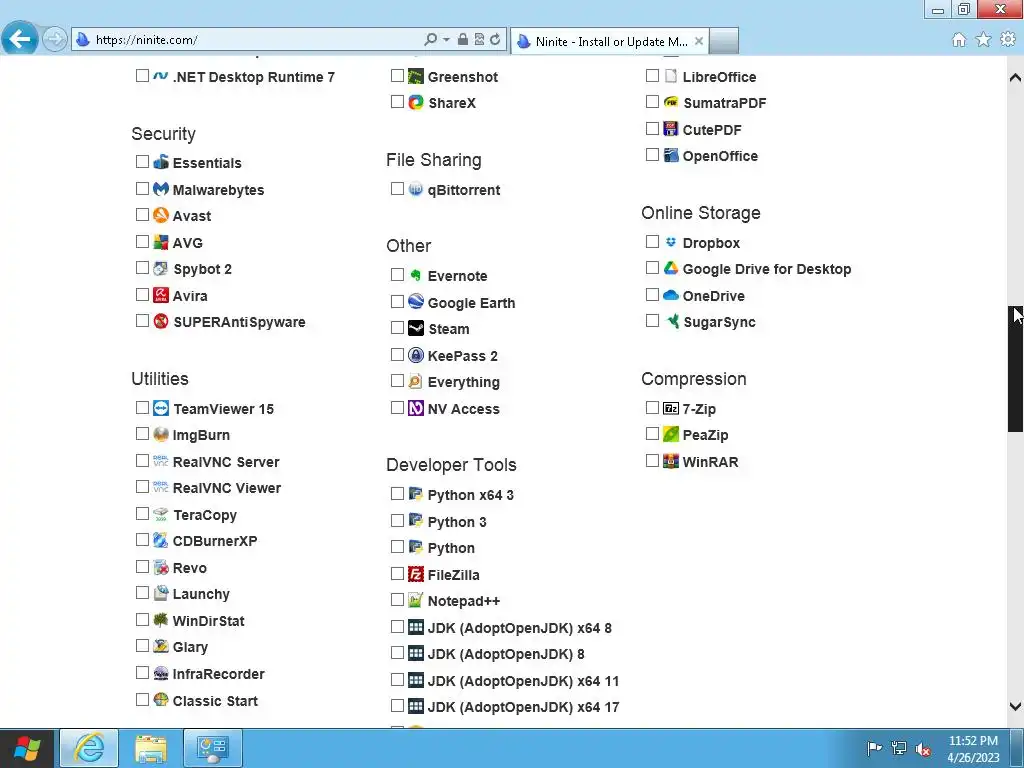Viewport: 1024px width, 768px height.
Task: Click the Avast orange icon
Action: click(x=161, y=216)
